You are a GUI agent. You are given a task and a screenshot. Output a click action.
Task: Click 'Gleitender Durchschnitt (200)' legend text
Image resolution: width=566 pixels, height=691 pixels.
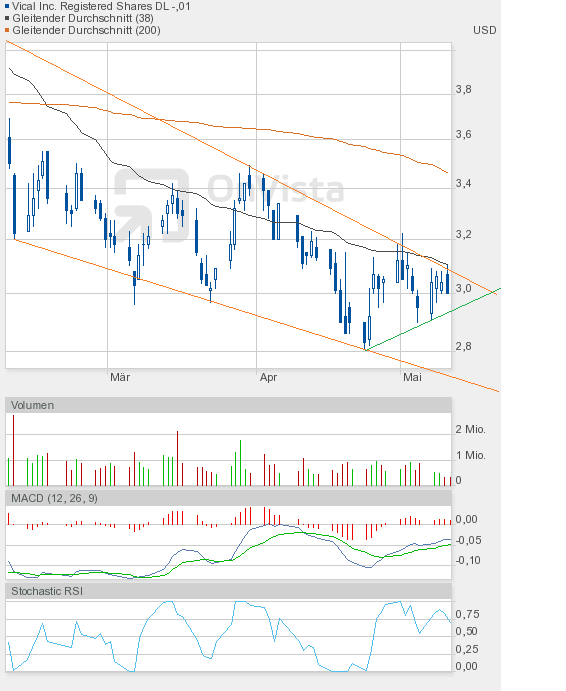[86, 30]
